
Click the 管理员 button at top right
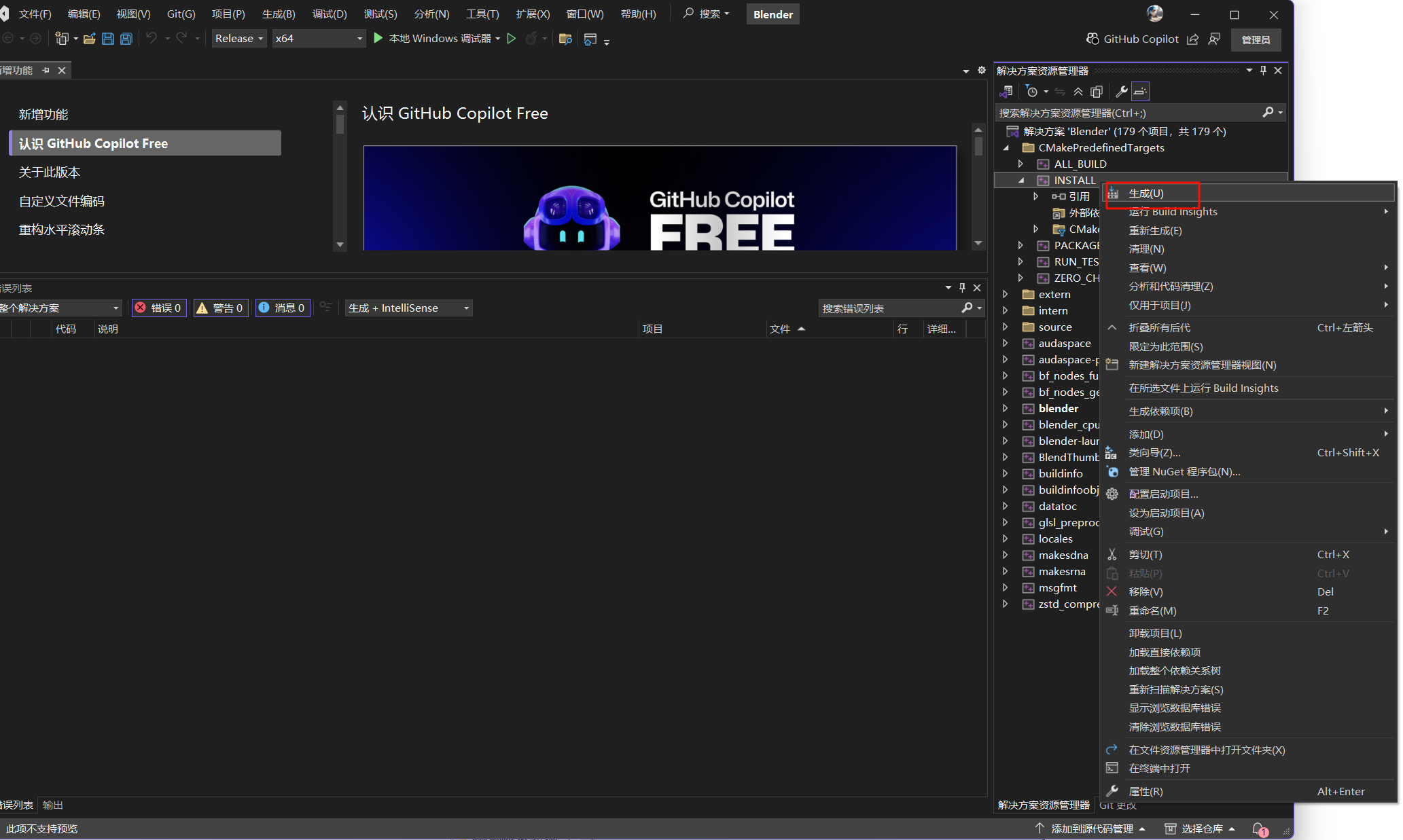(1256, 39)
